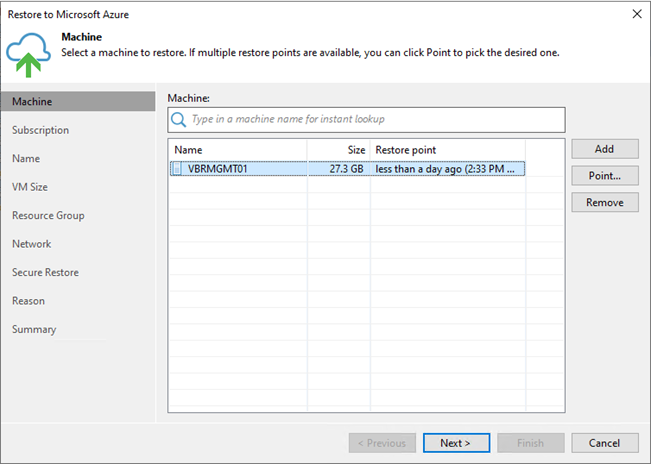651x464 pixels.
Task: Select the Machine step in sidebar
Action: pos(78,102)
